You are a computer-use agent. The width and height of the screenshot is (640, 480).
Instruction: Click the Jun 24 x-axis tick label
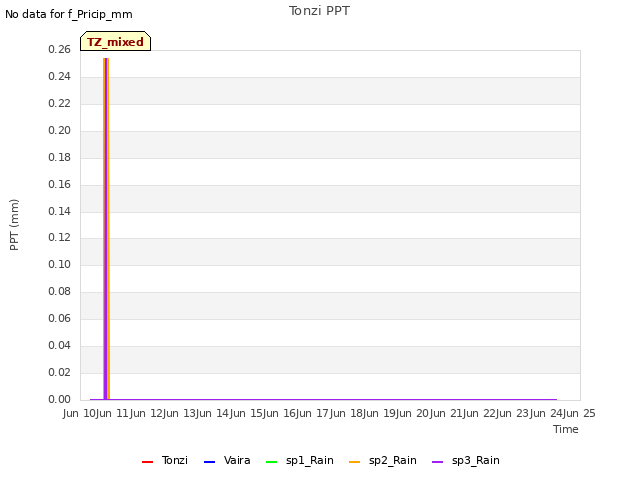tap(547, 413)
